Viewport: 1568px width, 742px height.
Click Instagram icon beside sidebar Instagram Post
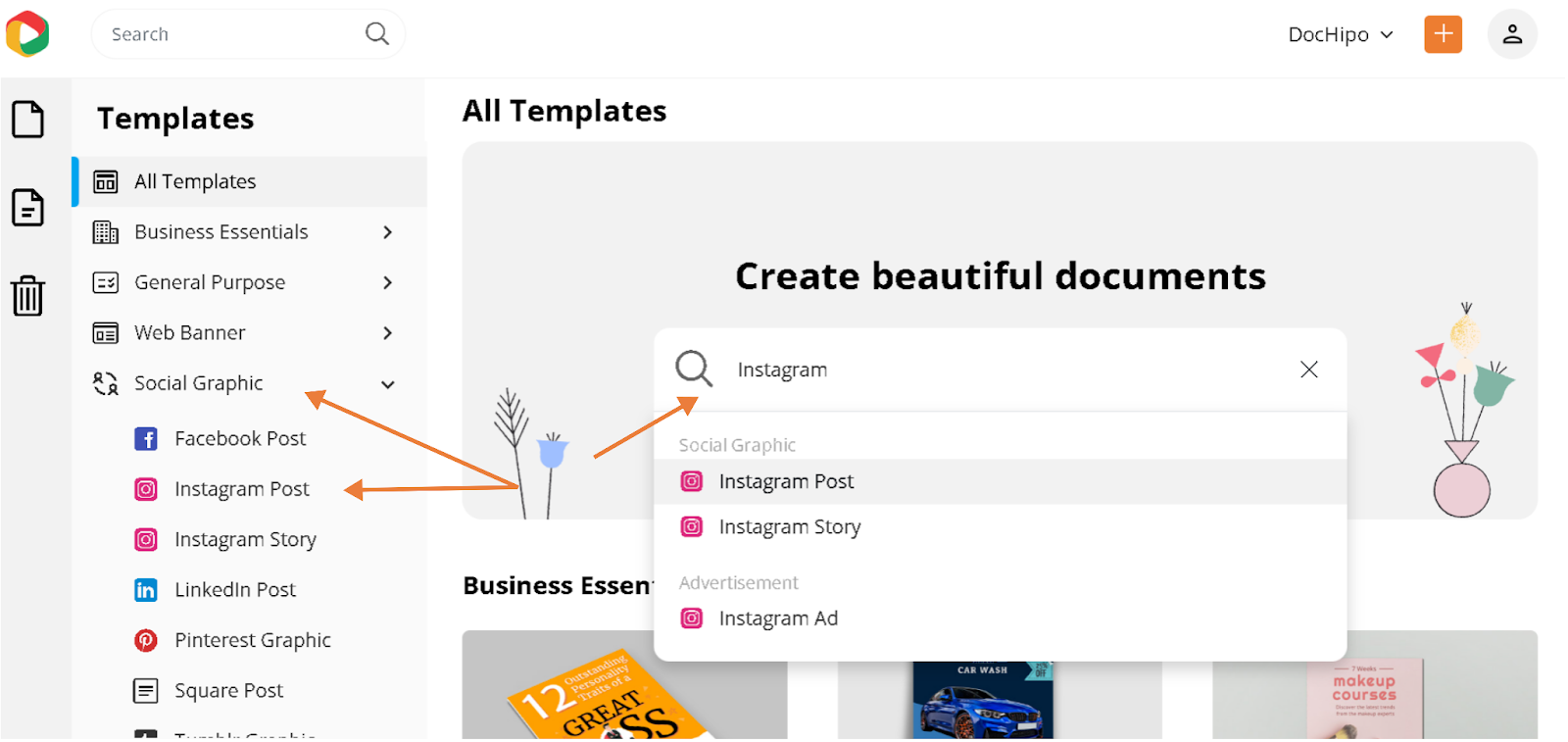point(146,489)
